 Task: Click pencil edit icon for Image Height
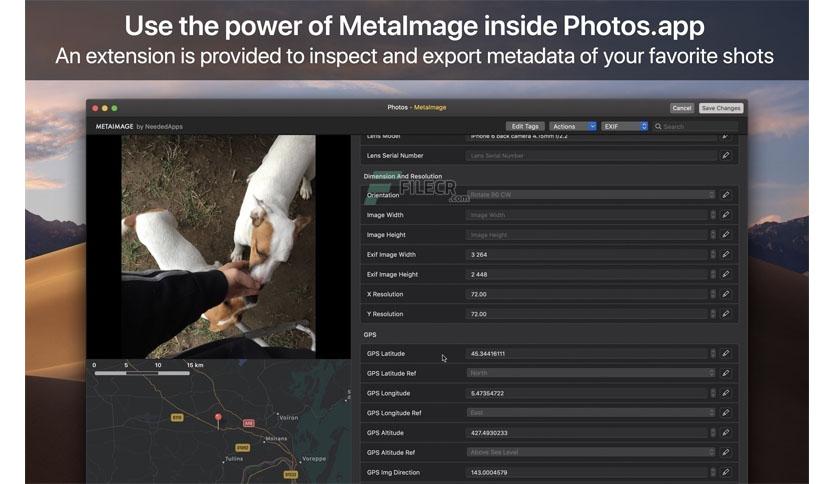tap(726, 235)
